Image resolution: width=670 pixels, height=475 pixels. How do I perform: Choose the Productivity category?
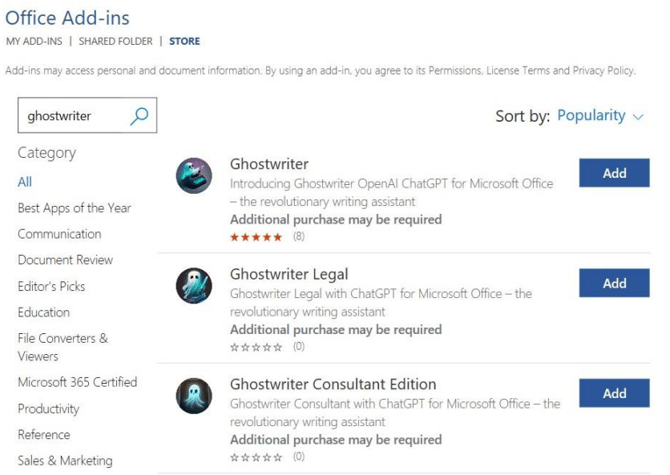click(49, 409)
